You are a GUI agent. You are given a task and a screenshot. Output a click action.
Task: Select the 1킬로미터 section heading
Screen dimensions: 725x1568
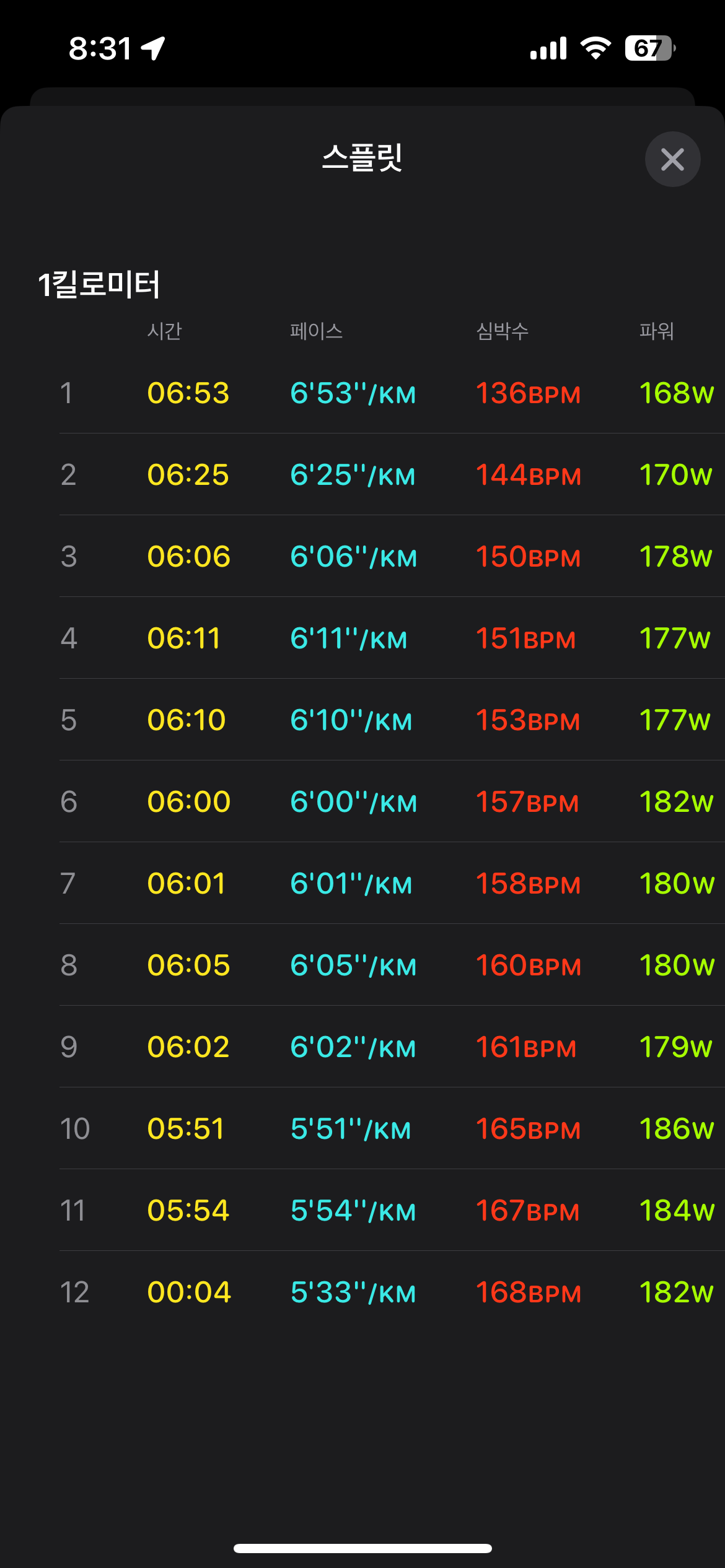point(99,285)
